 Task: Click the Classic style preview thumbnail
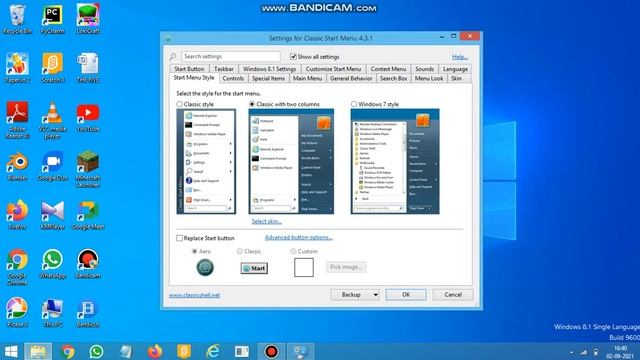tap(206, 161)
